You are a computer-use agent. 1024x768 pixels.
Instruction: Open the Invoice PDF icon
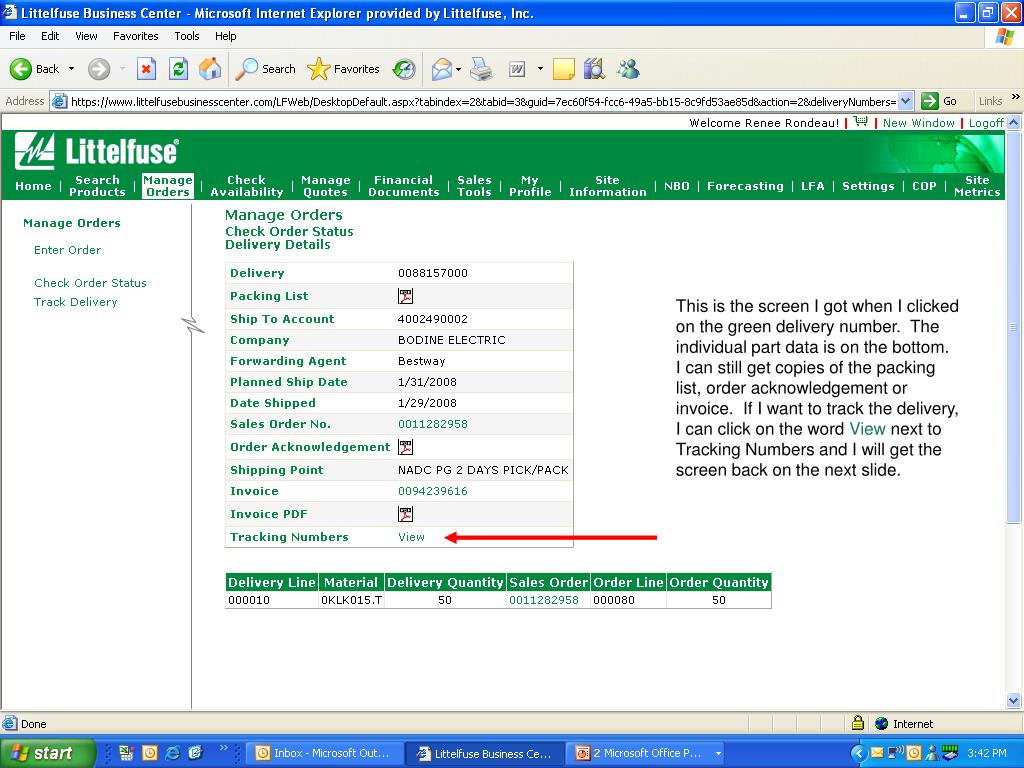click(x=406, y=514)
